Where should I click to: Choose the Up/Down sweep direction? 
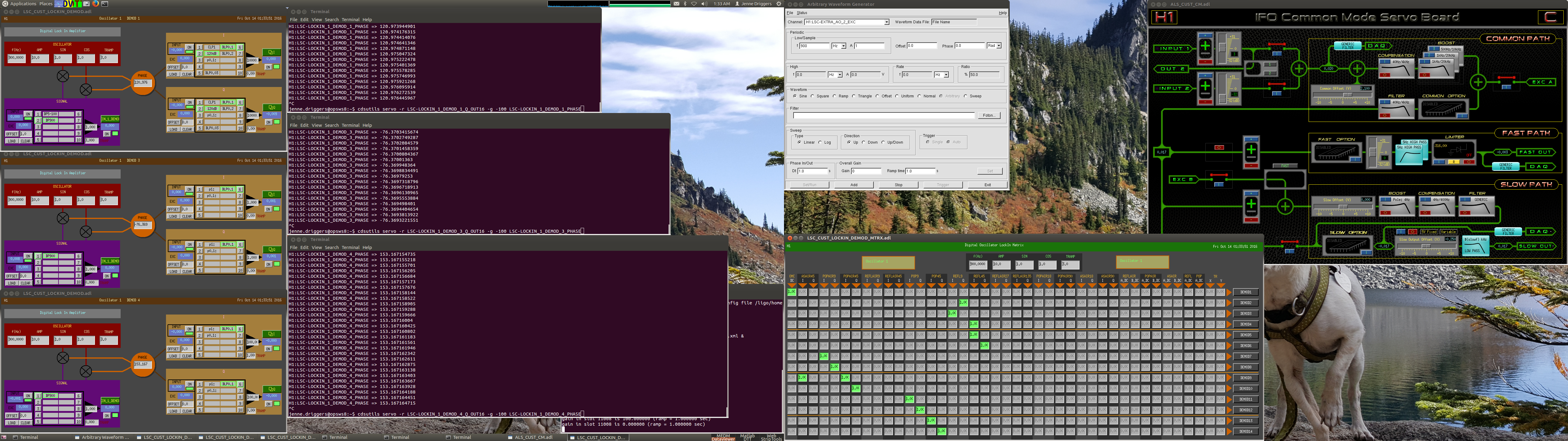pyautogui.click(x=883, y=142)
